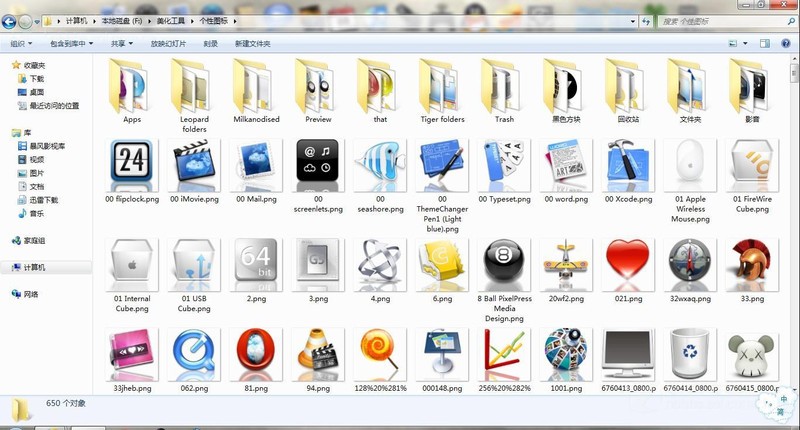Open the 00 iMovie.png file icon
Screen dimensions: 800x430
(194, 162)
